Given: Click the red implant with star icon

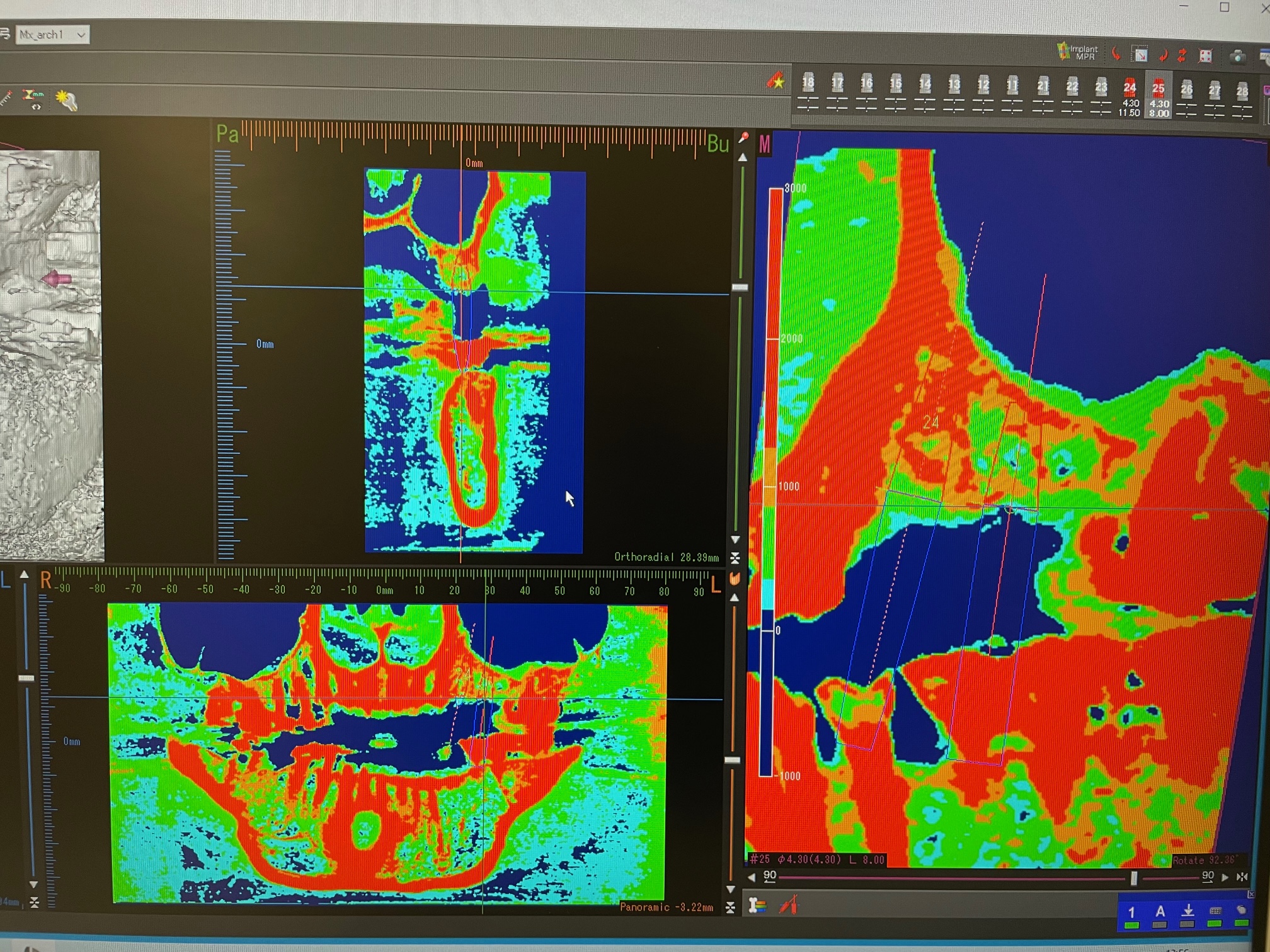Looking at the screenshot, I should (776, 81).
